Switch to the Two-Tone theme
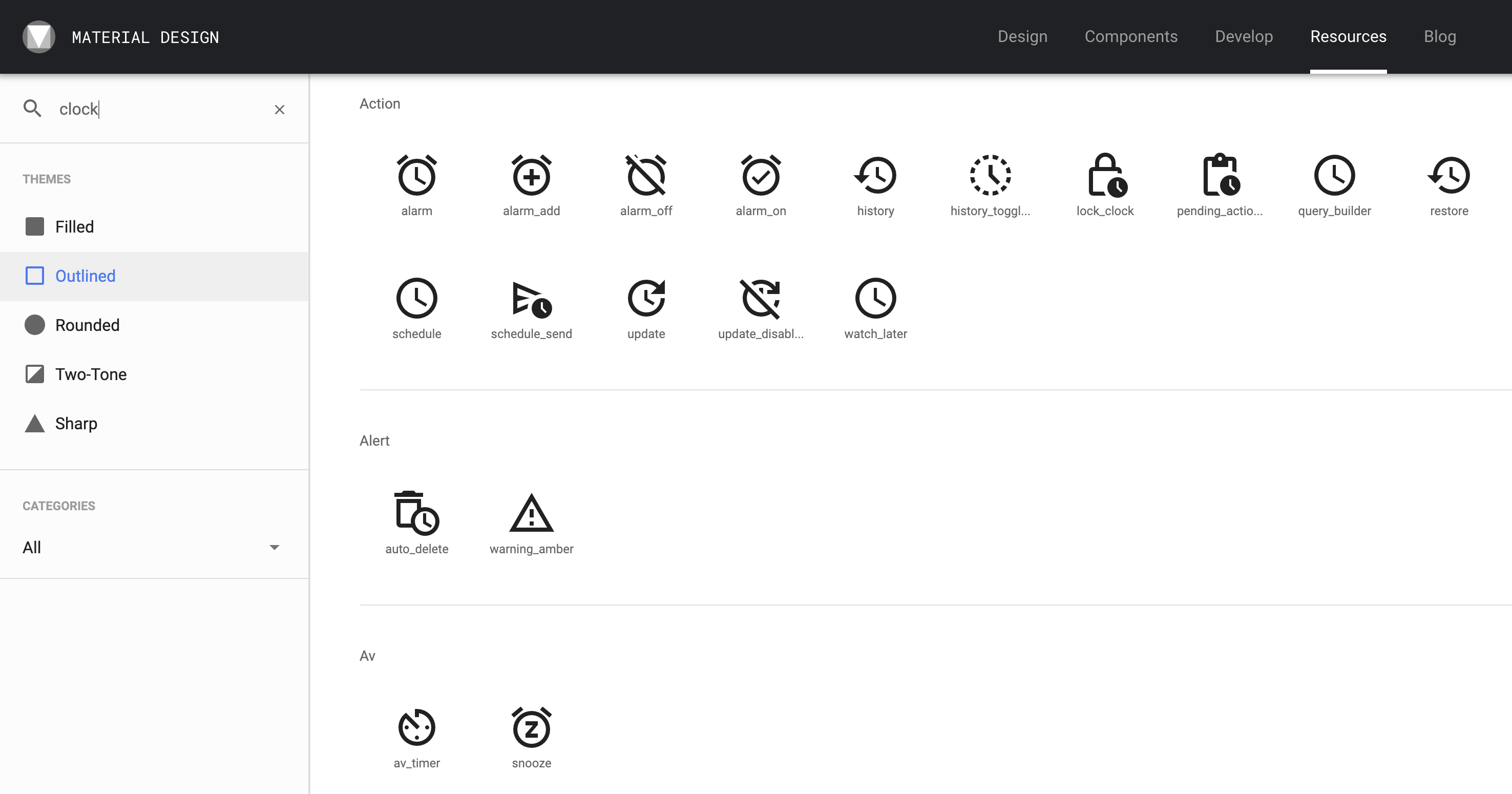The height and width of the screenshot is (794, 1512). pos(90,374)
